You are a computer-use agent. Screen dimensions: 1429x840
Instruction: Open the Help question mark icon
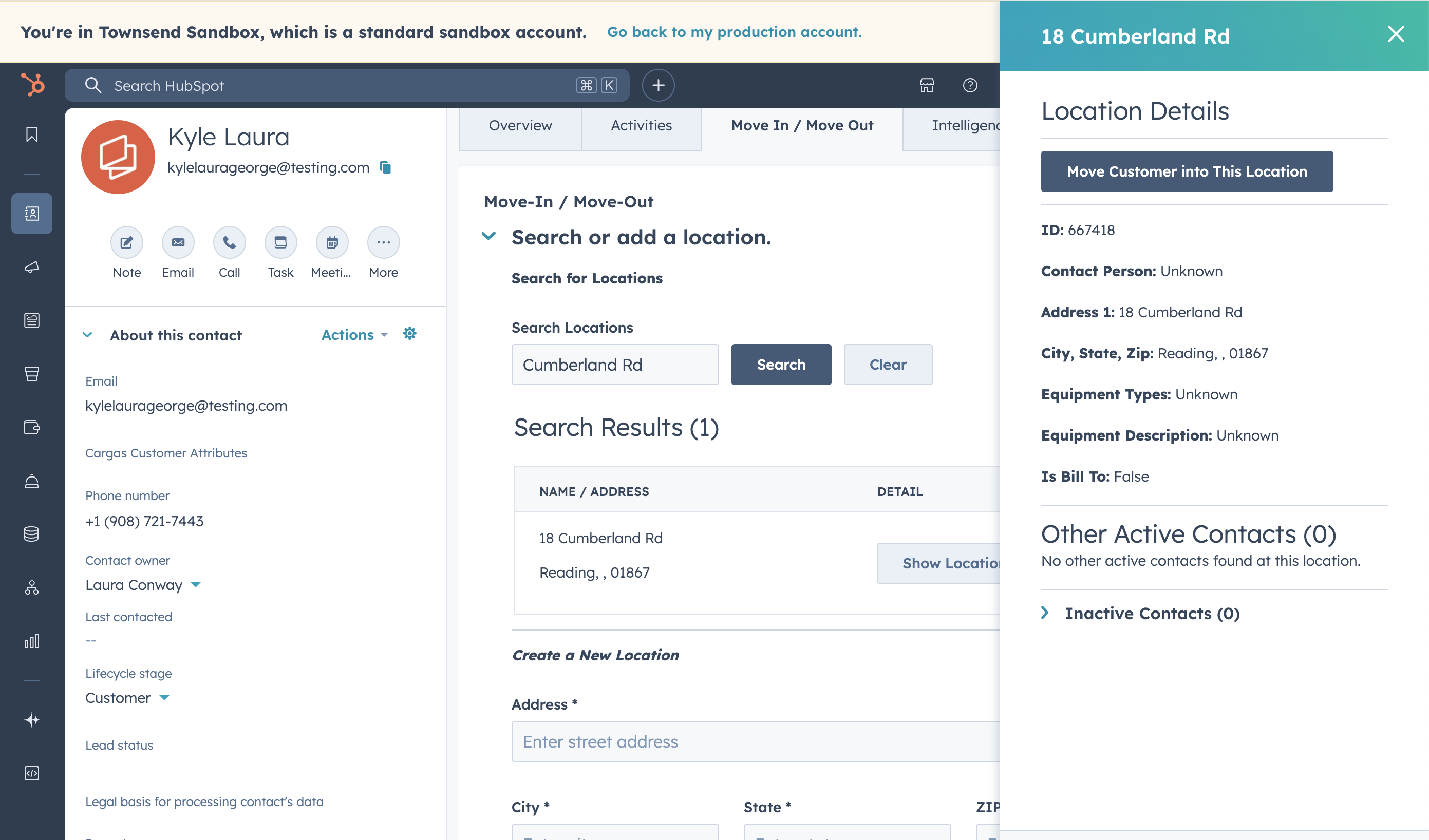[970, 85]
